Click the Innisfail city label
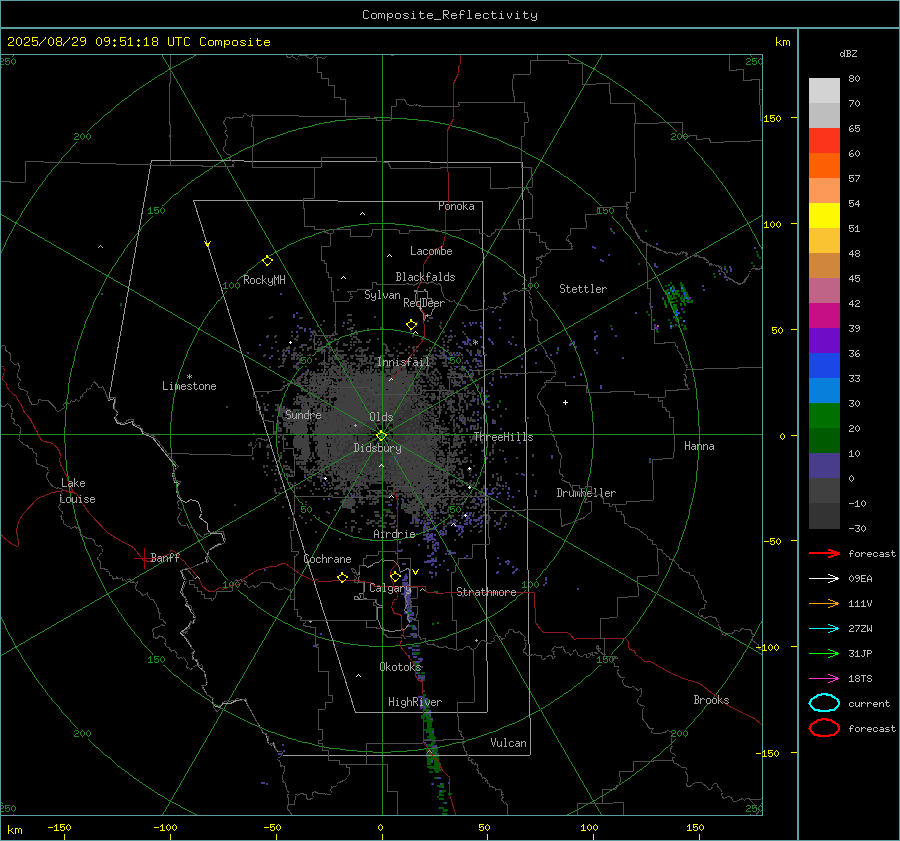 click(x=404, y=362)
